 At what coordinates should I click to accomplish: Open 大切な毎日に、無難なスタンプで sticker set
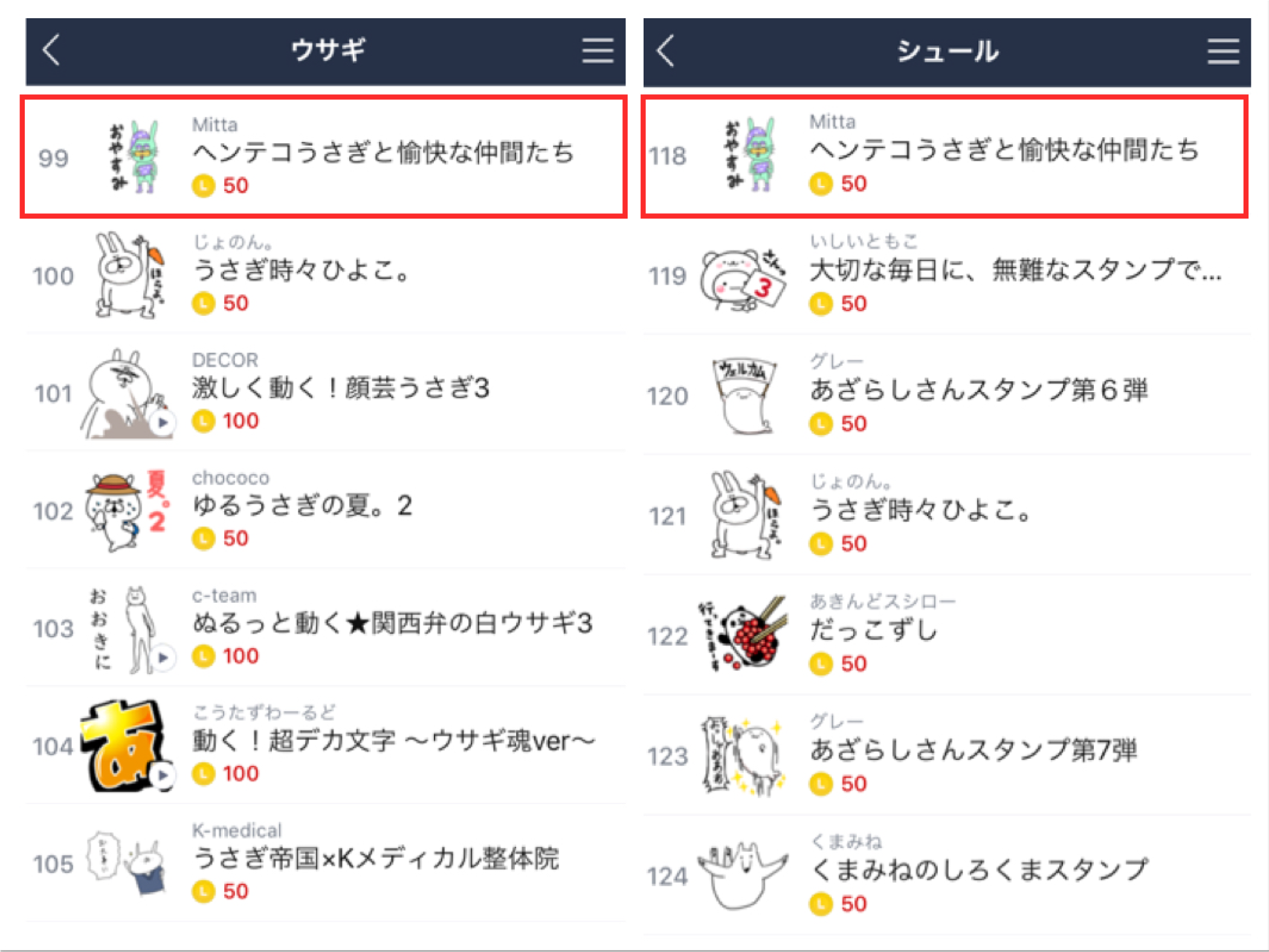click(946, 276)
